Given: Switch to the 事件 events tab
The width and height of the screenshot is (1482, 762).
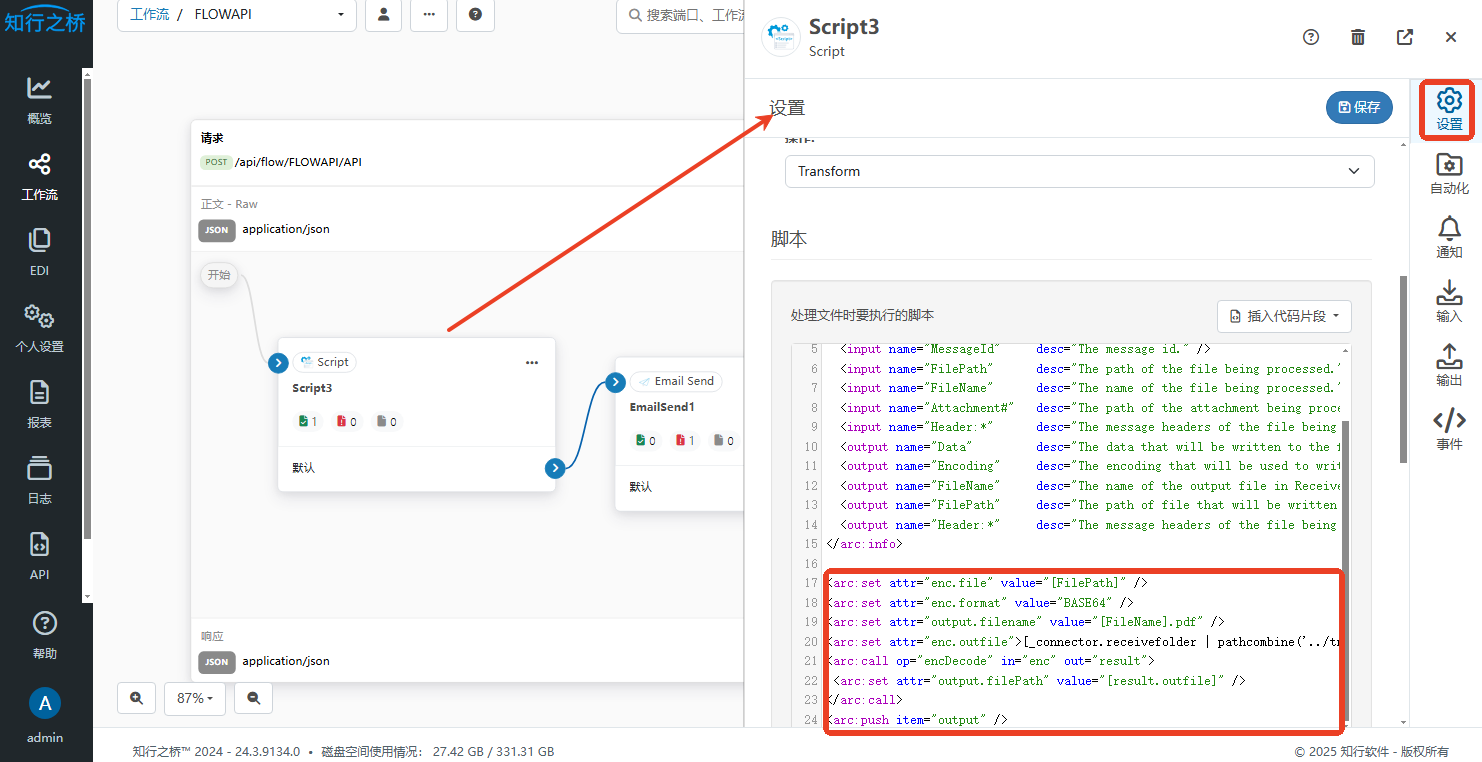Looking at the screenshot, I should pos(1449,430).
